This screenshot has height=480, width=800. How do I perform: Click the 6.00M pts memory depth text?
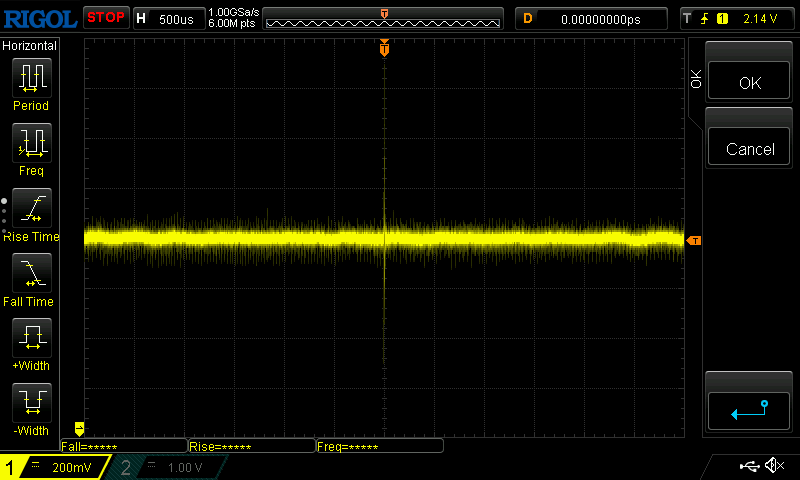click(x=232, y=23)
